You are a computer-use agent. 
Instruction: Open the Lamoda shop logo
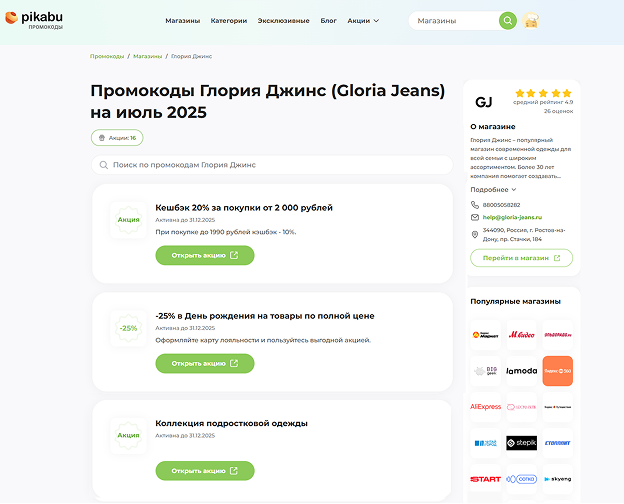pyautogui.click(x=521, y=371)
